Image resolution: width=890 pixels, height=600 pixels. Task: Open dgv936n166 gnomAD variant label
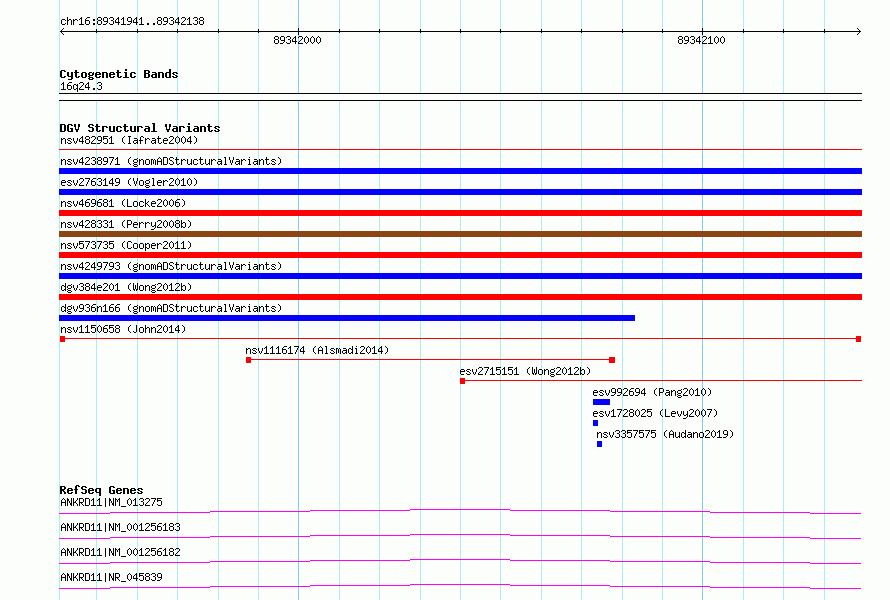point(171,308)
